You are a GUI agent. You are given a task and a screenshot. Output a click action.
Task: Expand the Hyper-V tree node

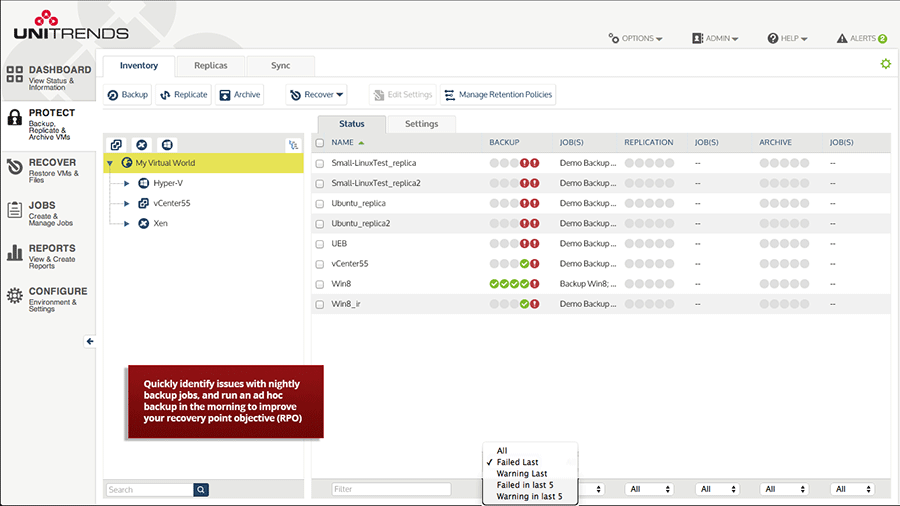(127, 184)
